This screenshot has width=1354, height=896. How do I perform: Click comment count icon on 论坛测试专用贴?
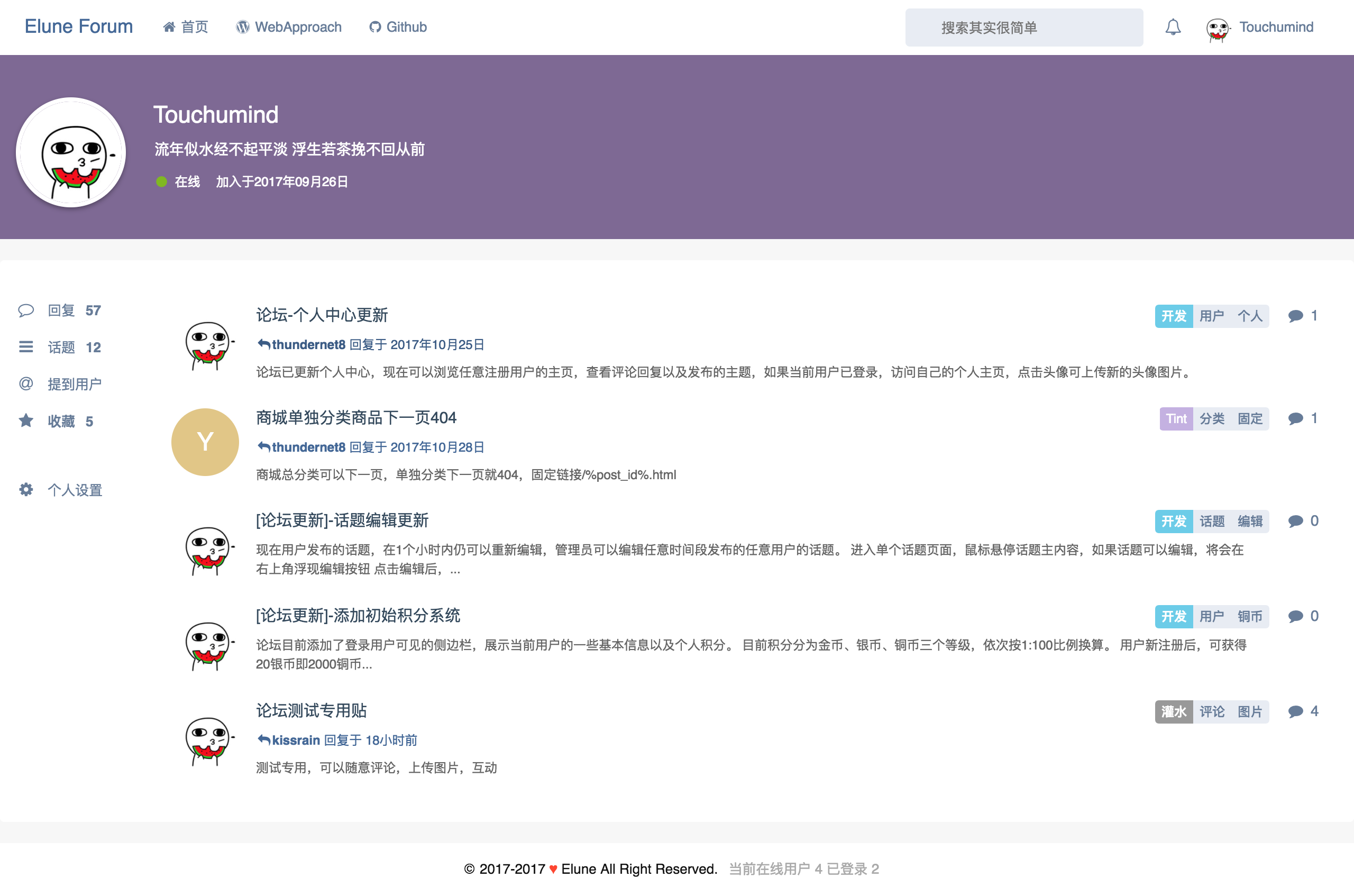[1295, 711]
